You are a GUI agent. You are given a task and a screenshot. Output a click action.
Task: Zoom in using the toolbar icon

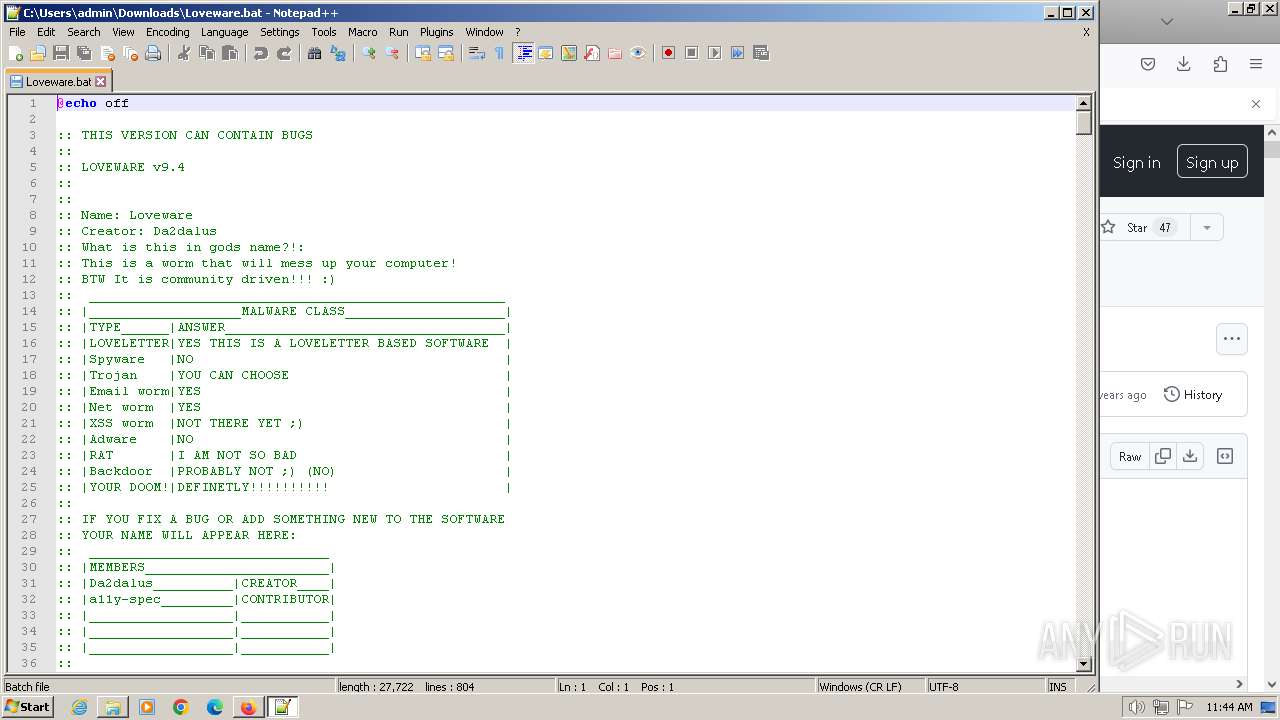(x=369, y=53)
